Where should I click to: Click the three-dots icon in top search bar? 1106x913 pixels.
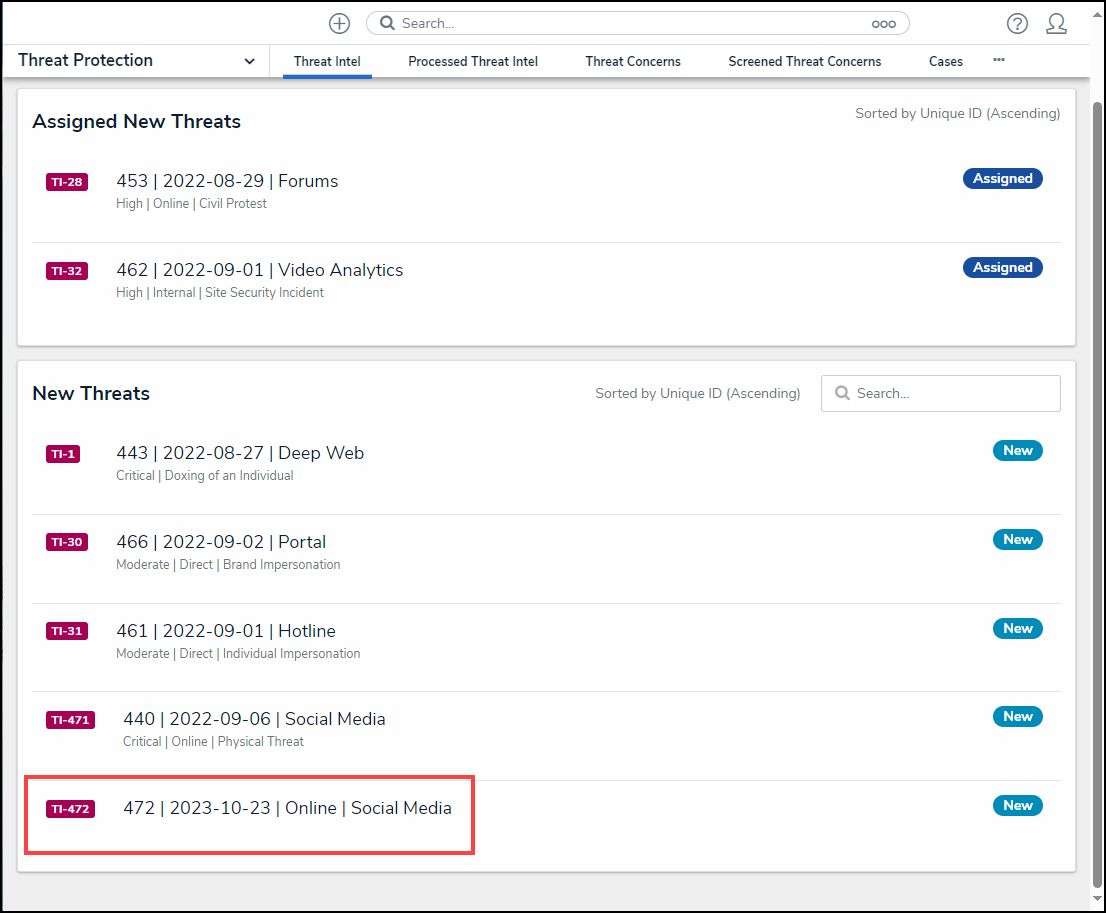[883, 24]
